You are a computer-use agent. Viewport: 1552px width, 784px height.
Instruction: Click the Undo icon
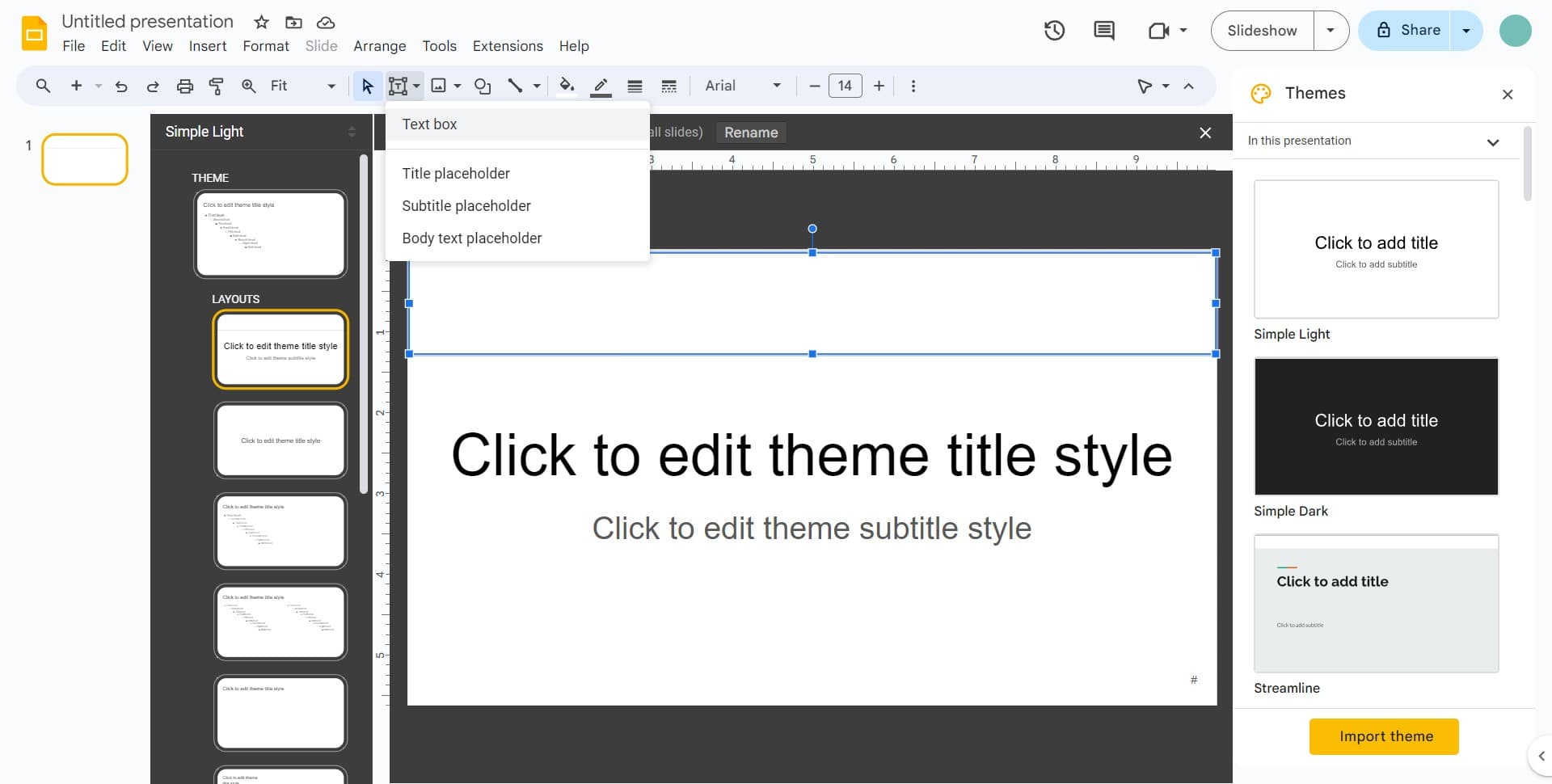pos(120,86)
